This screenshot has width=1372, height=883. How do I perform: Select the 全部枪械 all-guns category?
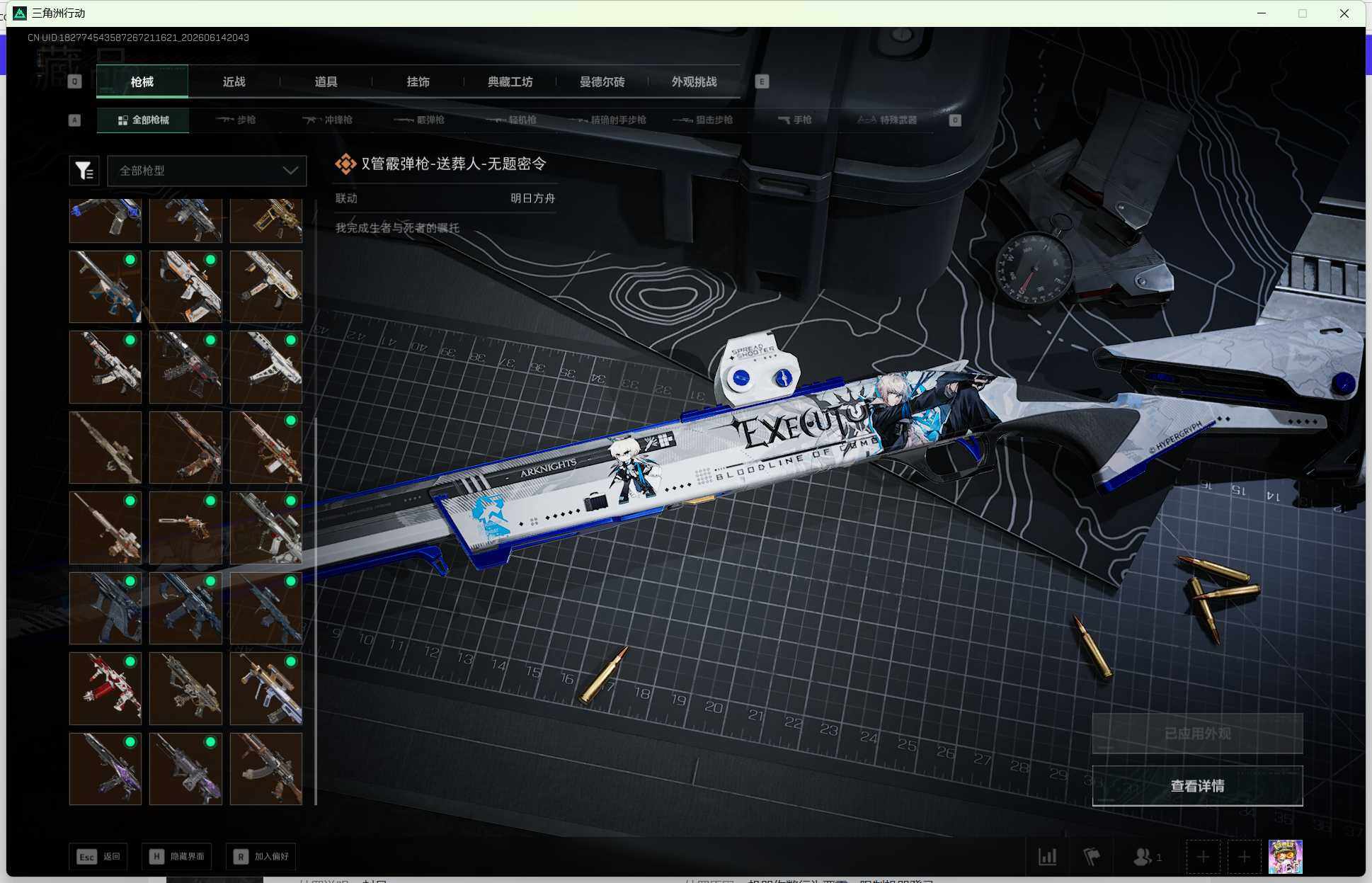coord(143,120)
